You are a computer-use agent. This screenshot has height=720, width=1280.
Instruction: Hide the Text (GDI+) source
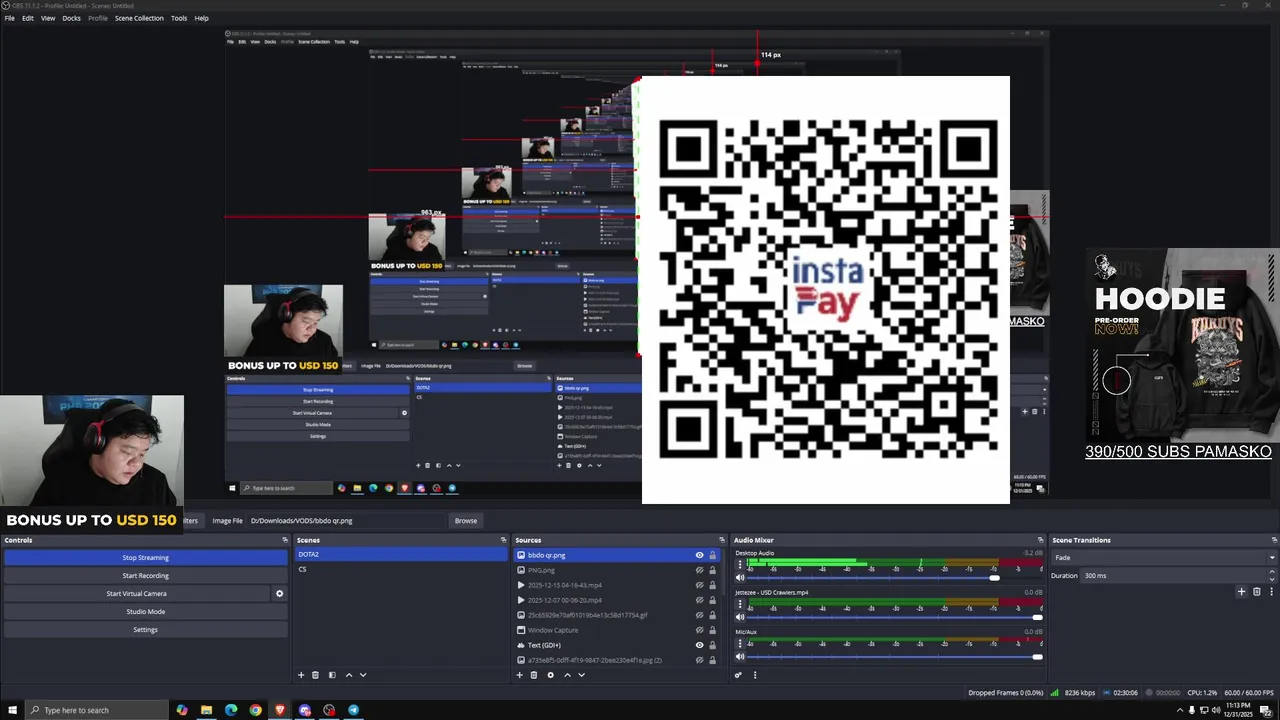pyautogui.click(x=700, y=645)
